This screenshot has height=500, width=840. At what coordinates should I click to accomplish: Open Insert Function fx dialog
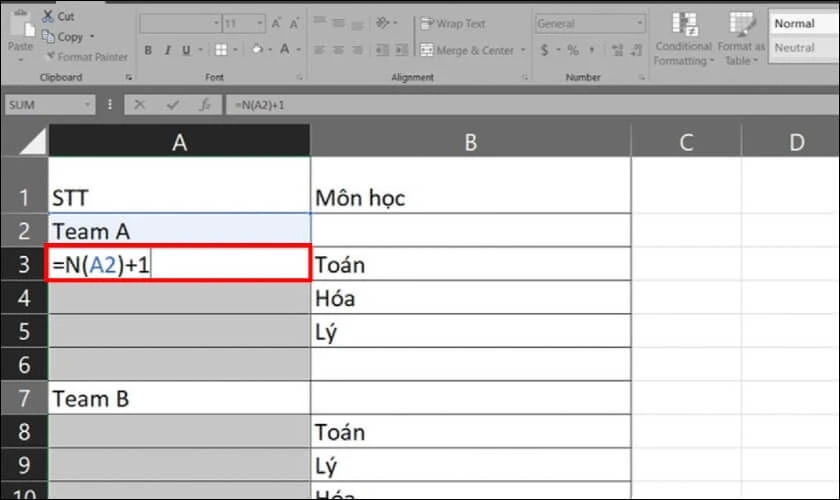tap(205, 105)
